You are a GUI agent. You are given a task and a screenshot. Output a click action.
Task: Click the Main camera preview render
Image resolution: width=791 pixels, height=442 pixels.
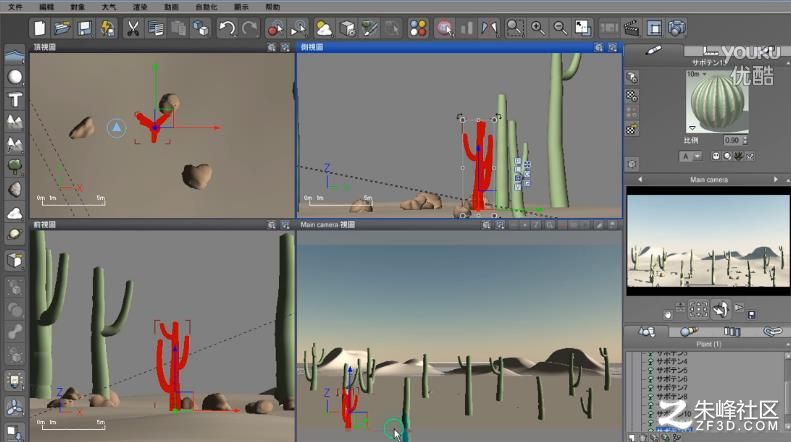[x=708, y=241]
